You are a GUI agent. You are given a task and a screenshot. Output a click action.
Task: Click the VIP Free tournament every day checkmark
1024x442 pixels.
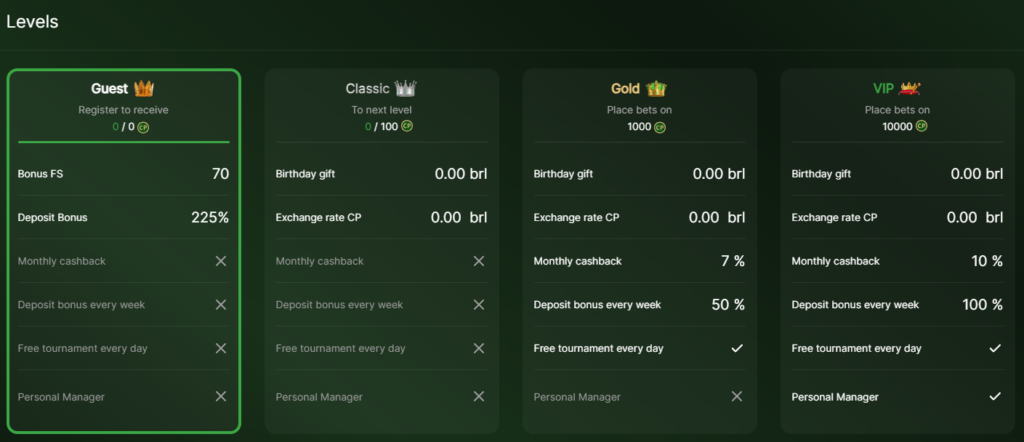995,349
